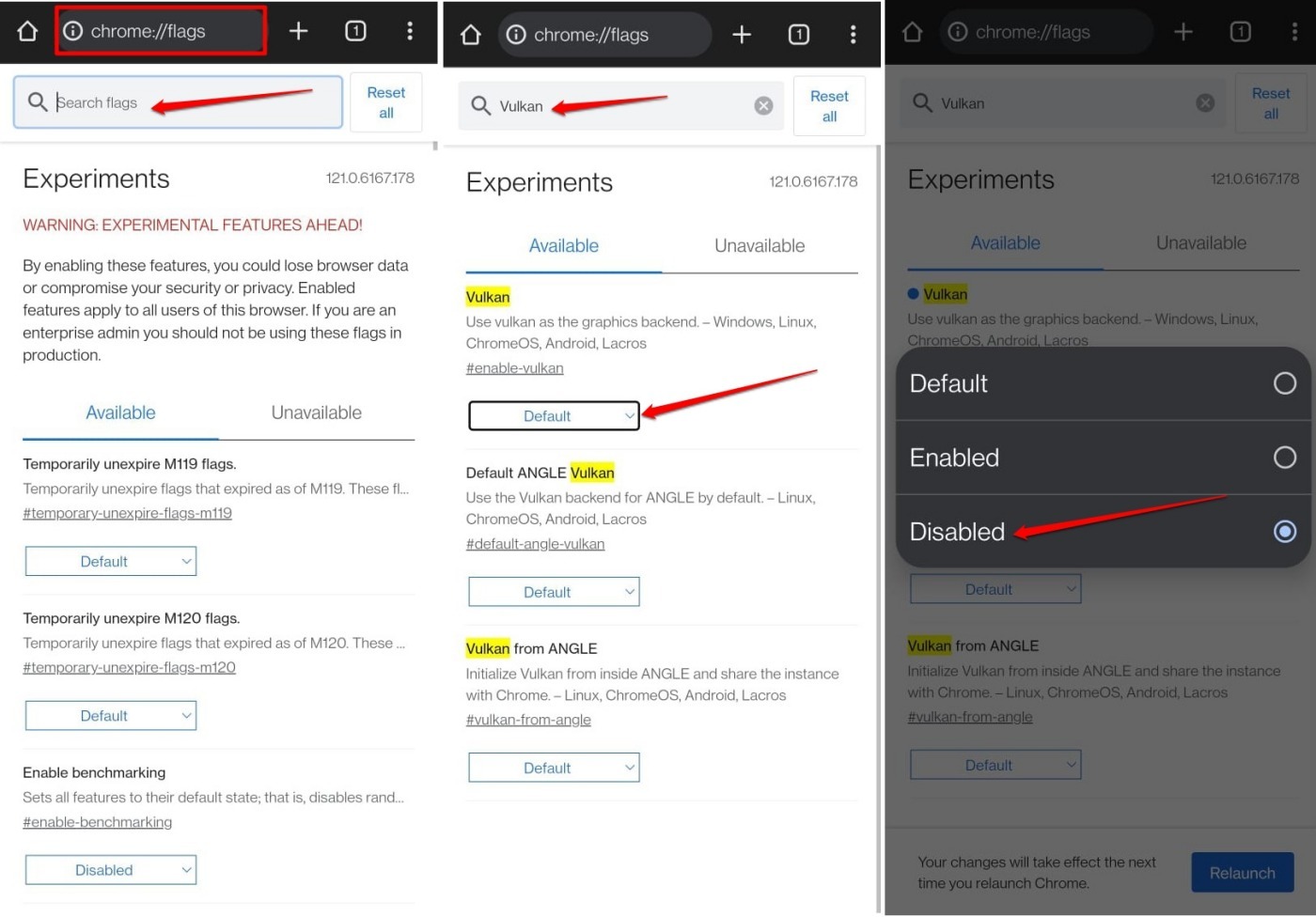The width and height of the screenshot is (1316, 917).
Task: Open Disabled dropdown for Enable benchmarking
Action: point(111,870)
